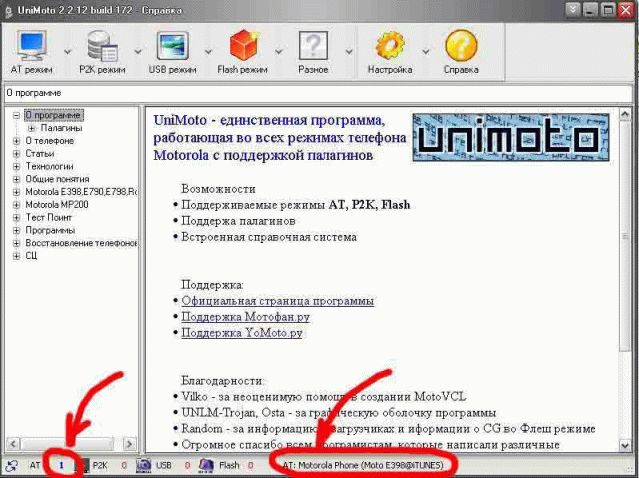Open the AT режим toolbar icon
The width and height of the screenshot is (639, 478).
point(32,45)
